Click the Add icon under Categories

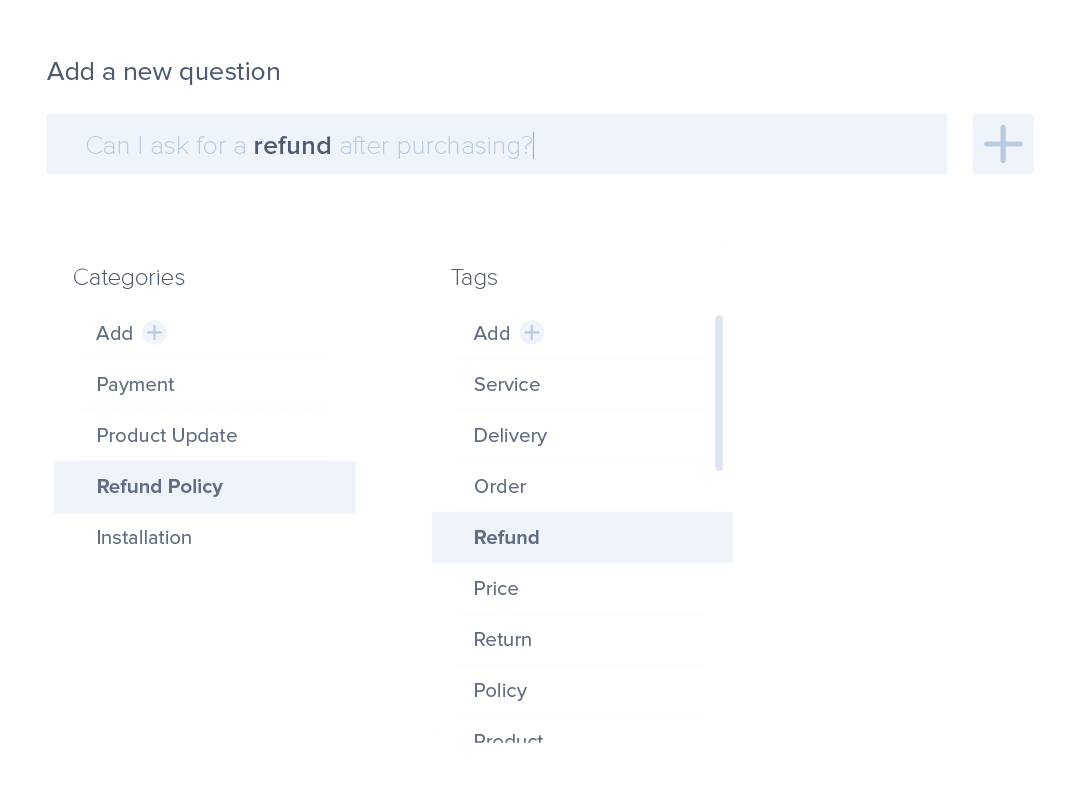coord(155,333)
